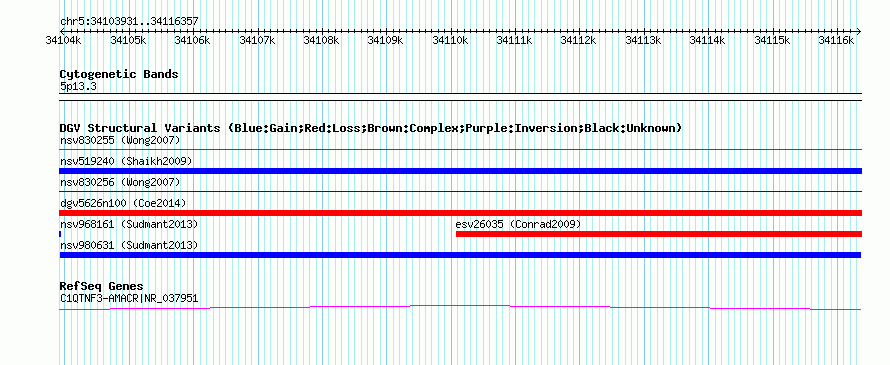Select the 5p13.3 band label
The width and height of the screenshot is (890, 365).
pos(78,86)
